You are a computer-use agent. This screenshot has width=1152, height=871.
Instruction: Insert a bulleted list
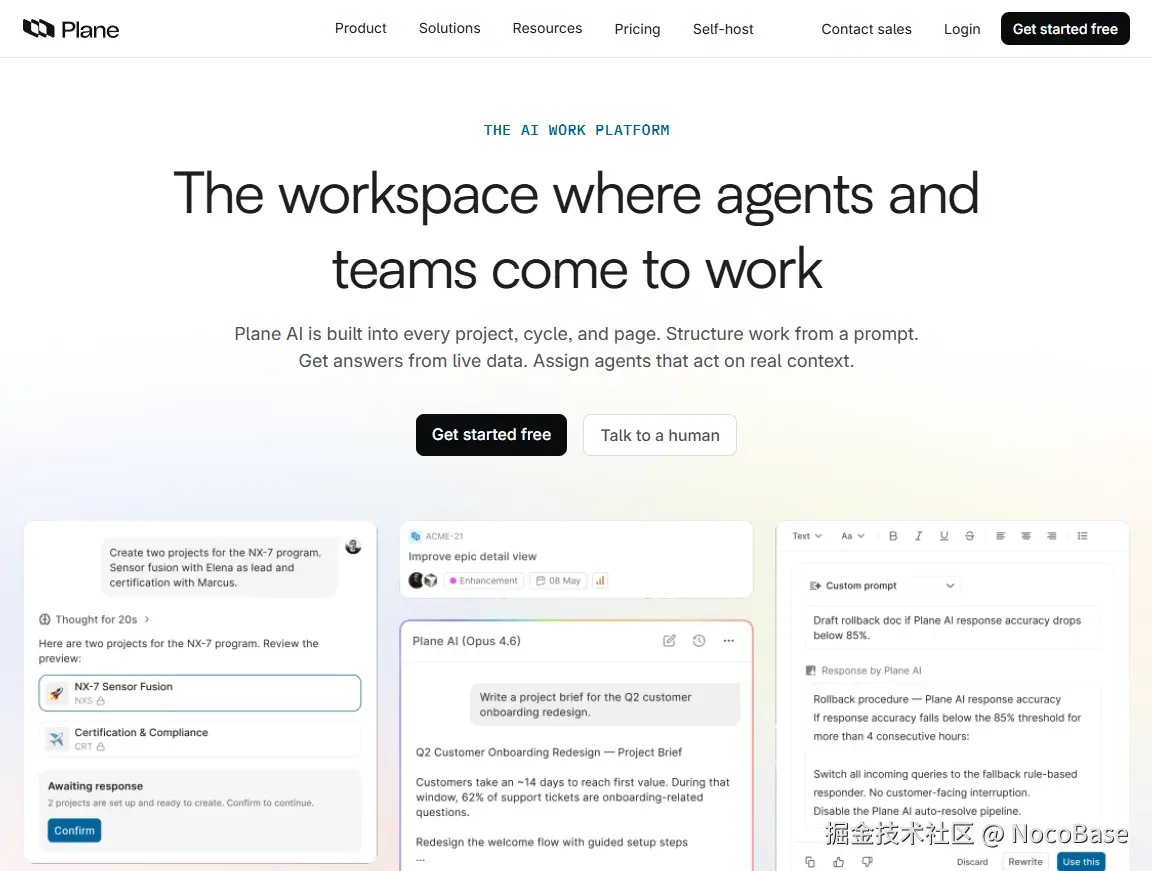pos(1082,536)
